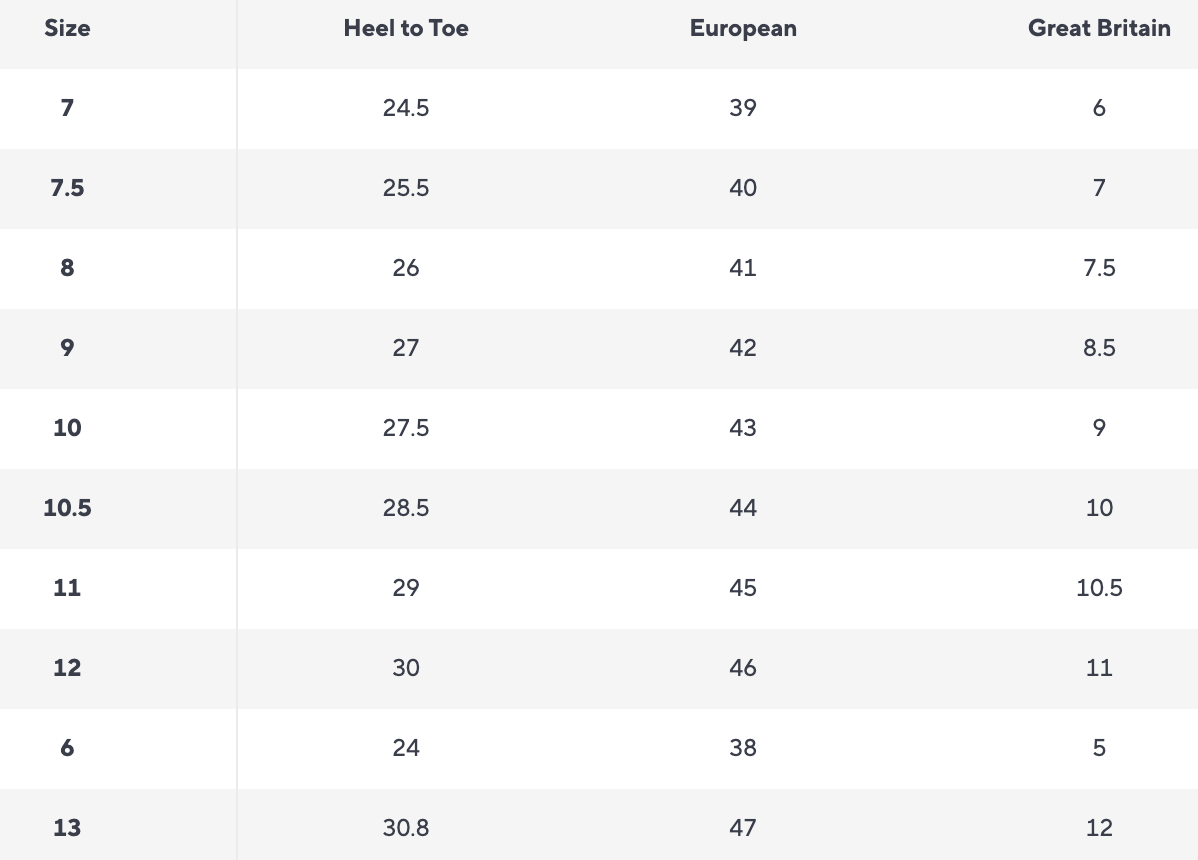Image resolution: width=1198 pixels, height=860 pixels.
Task: Click the Size column header
Action: (67, 28)
